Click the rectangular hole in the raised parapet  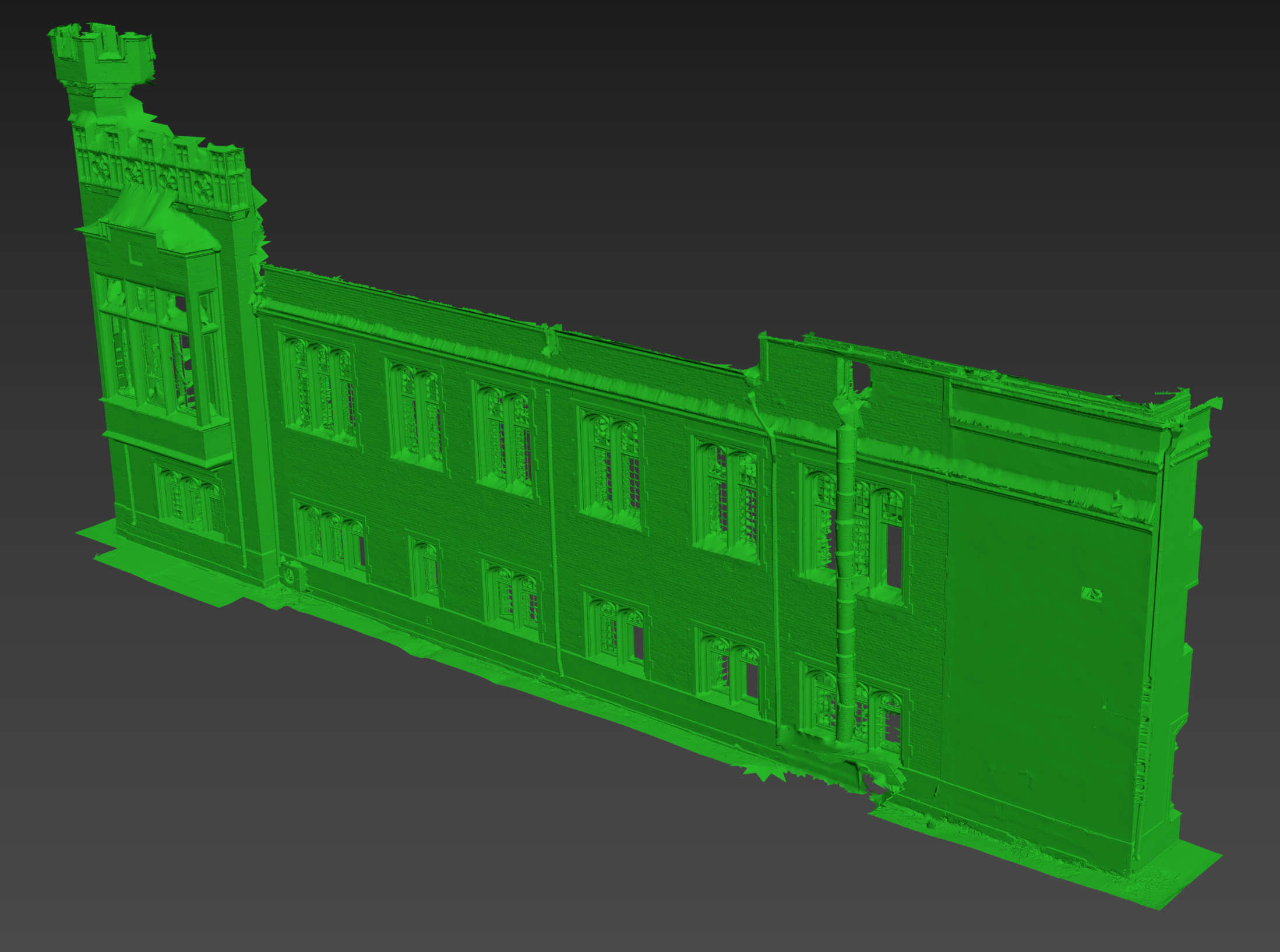coord(861,374)
